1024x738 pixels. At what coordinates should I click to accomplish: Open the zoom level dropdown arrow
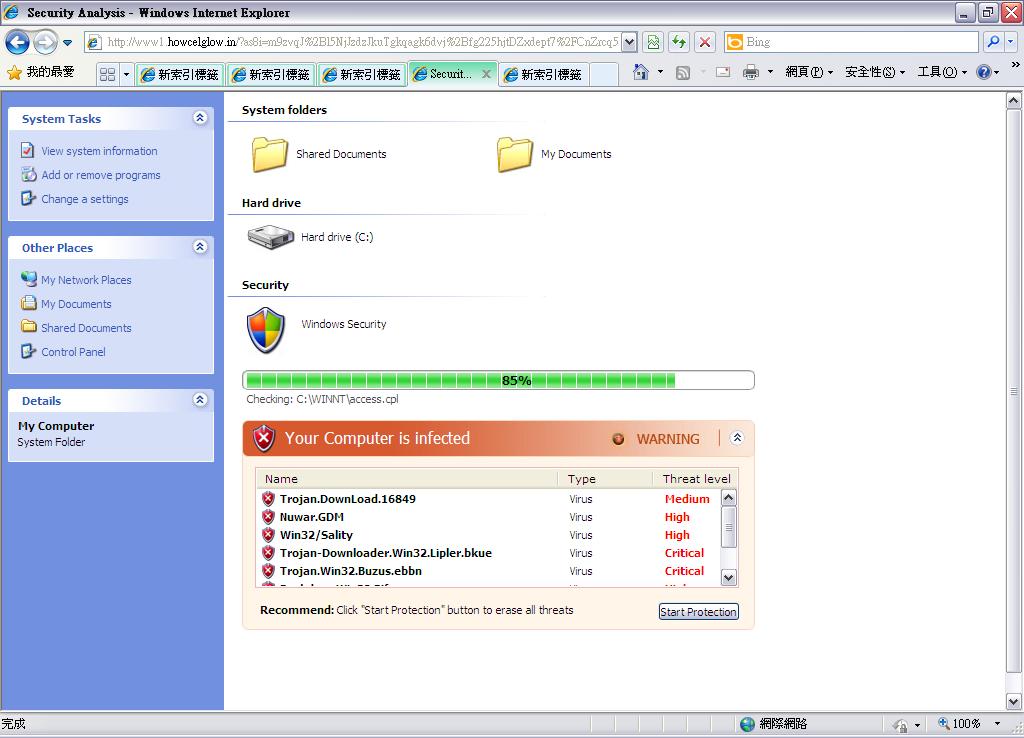click(997, 724)
